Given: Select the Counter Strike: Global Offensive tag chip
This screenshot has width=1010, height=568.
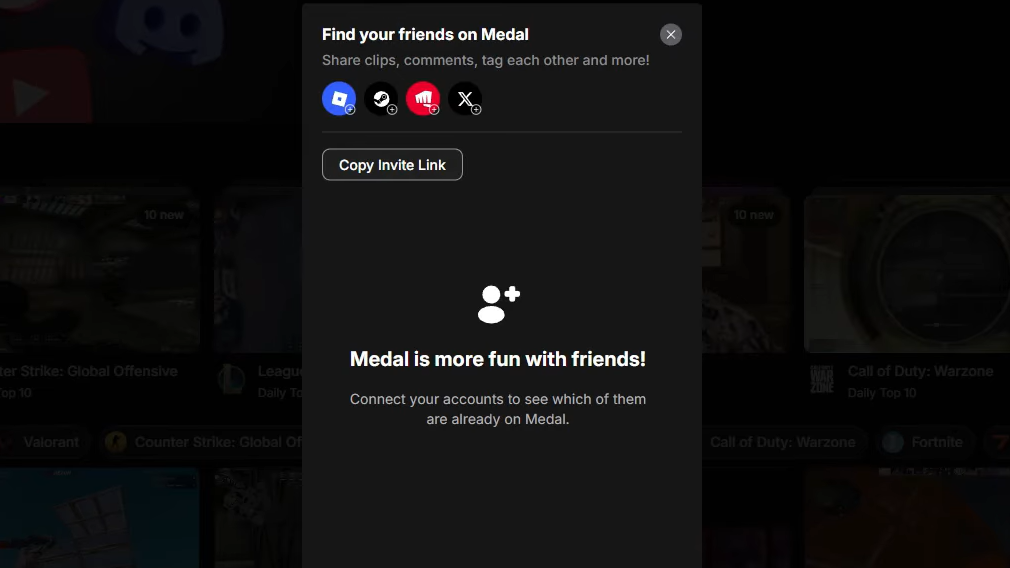Looking at the screenshot, I should [204, 442].
